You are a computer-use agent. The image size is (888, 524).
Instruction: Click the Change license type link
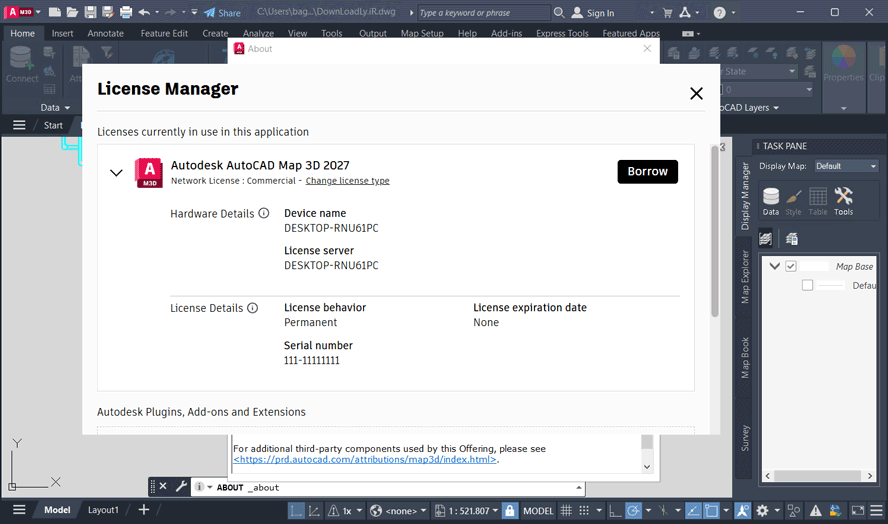pos(347,181)
